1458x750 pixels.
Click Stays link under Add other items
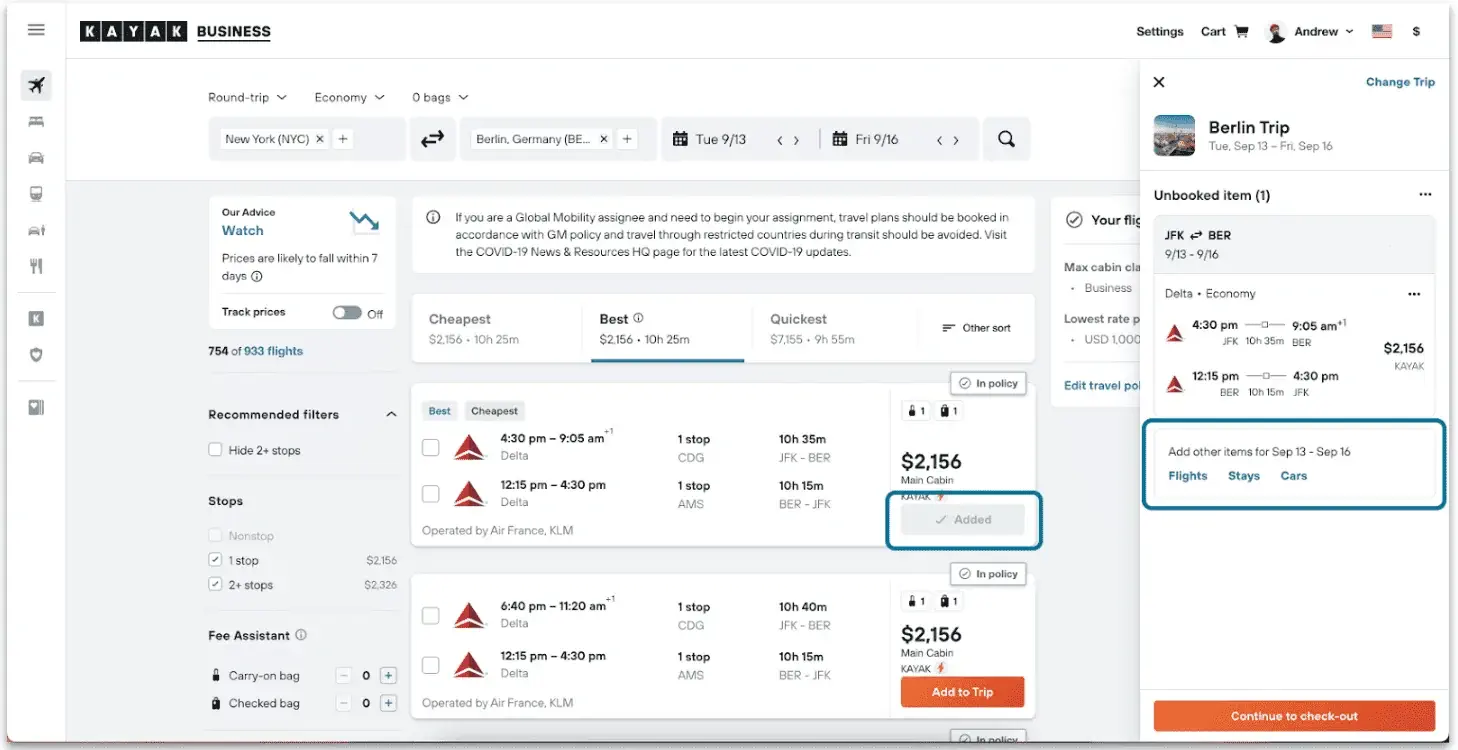[1244, 476]
